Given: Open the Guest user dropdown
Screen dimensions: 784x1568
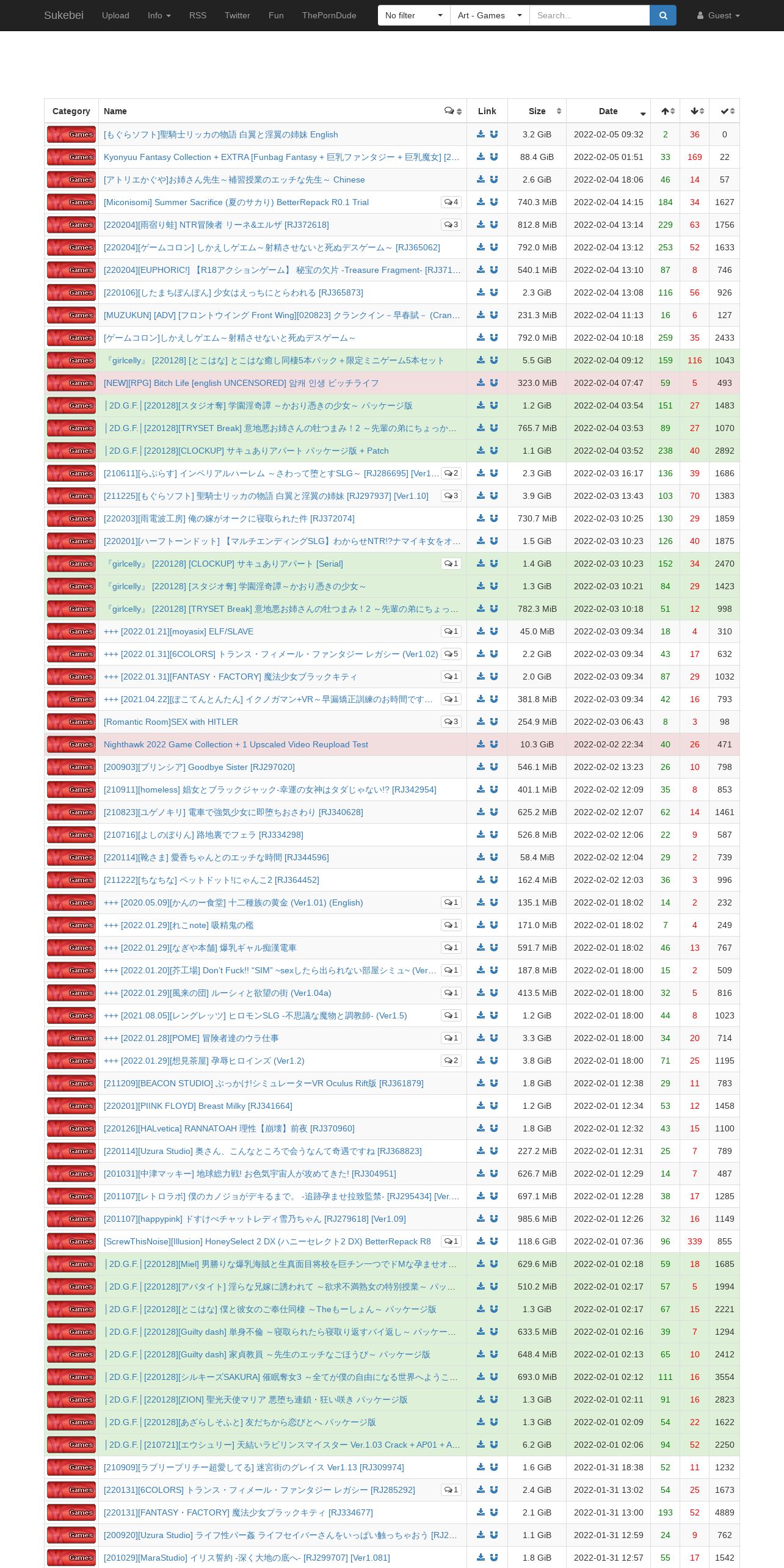Looking at the screenshot, I should pos(719,15).
